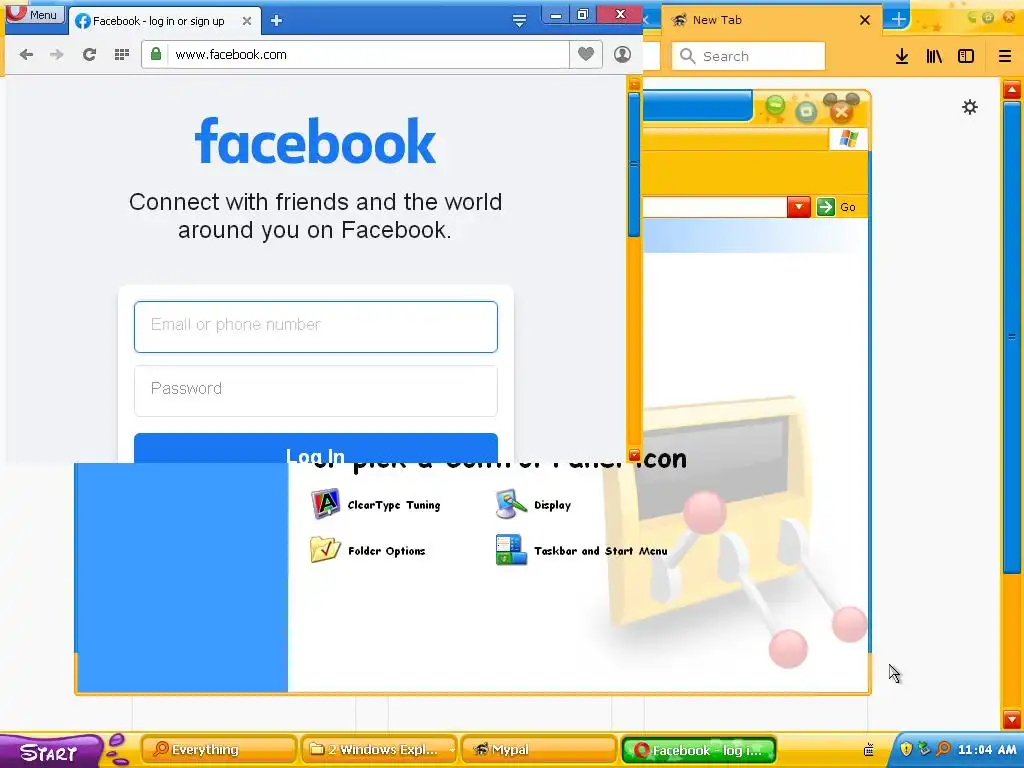This screenshot has width=1024, height=768.
Task: Go forward in Opera browser
Action: point(57,55)
